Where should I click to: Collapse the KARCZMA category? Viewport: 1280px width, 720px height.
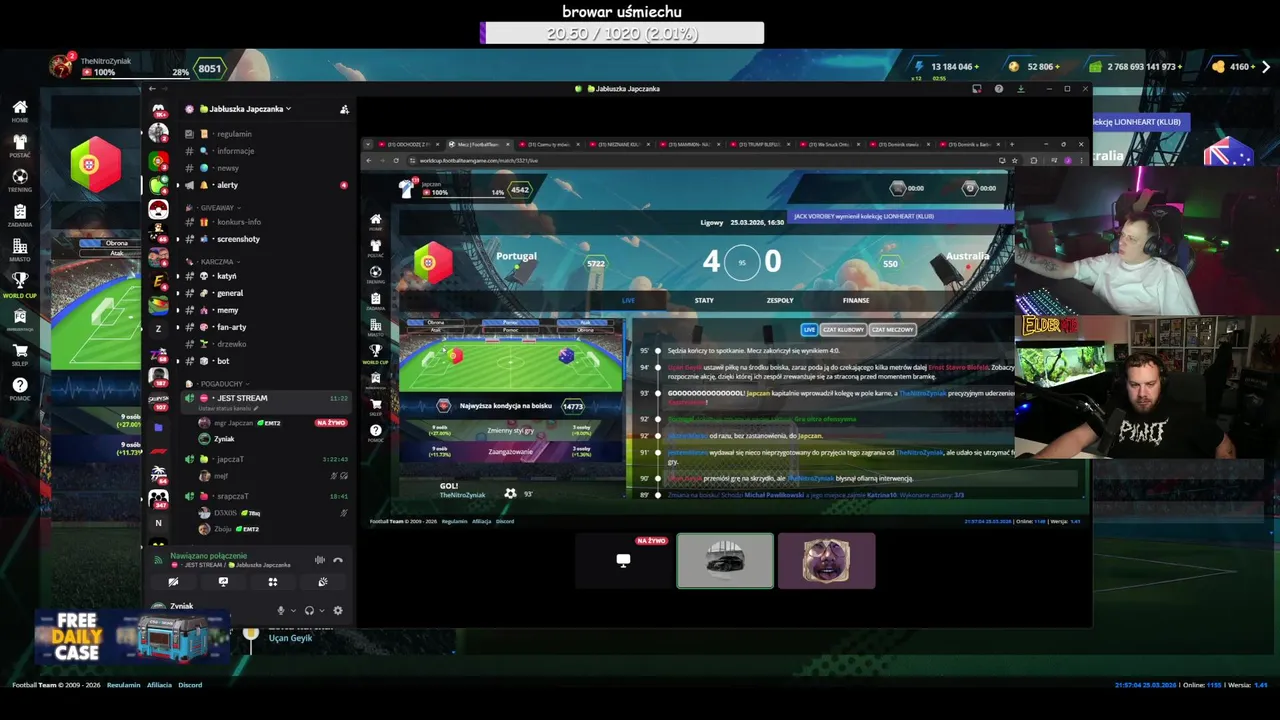coord(217,261)
